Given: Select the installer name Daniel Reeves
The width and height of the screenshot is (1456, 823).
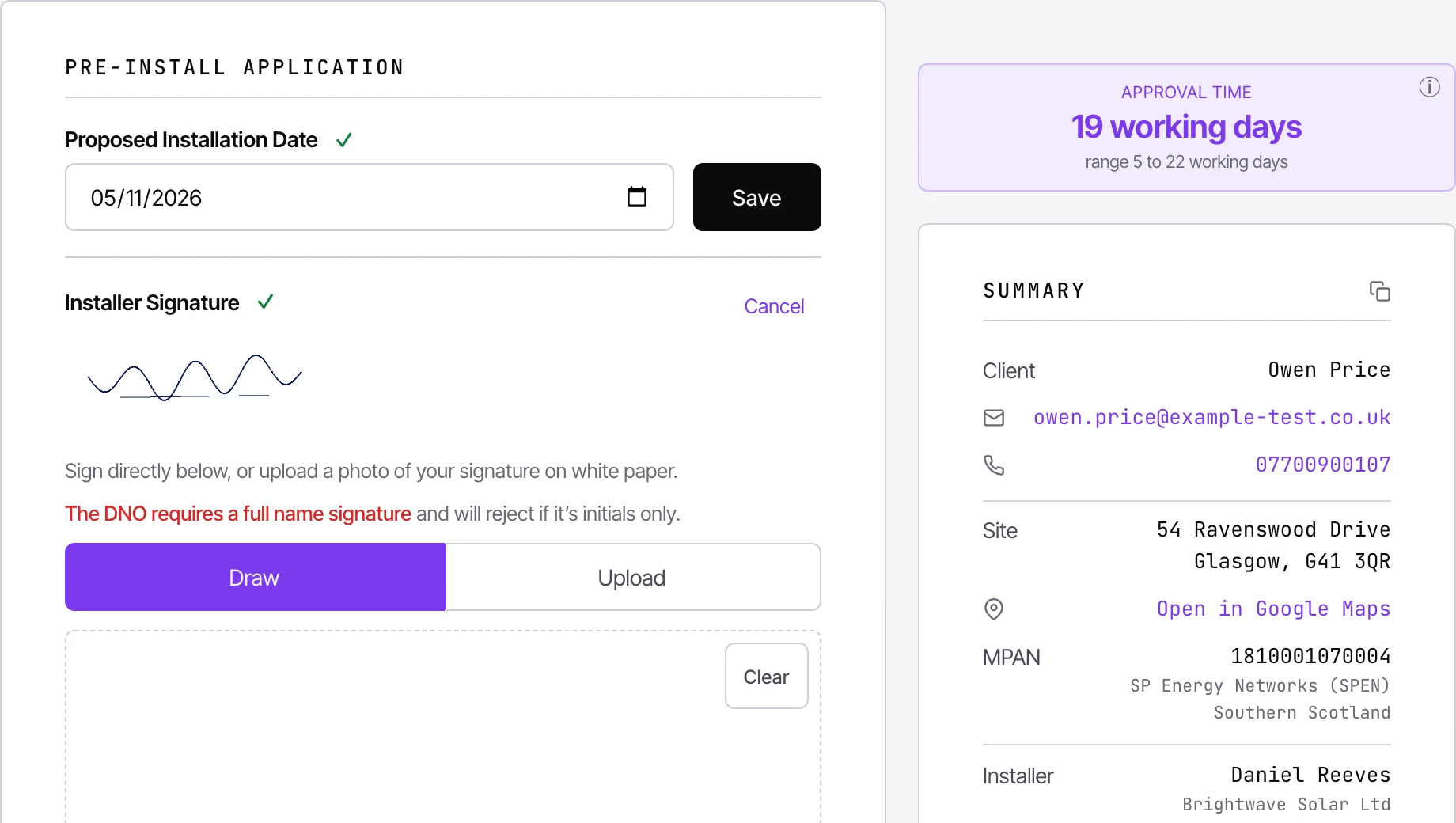Looking at the screenshot, I should (x=1310, y=775).
